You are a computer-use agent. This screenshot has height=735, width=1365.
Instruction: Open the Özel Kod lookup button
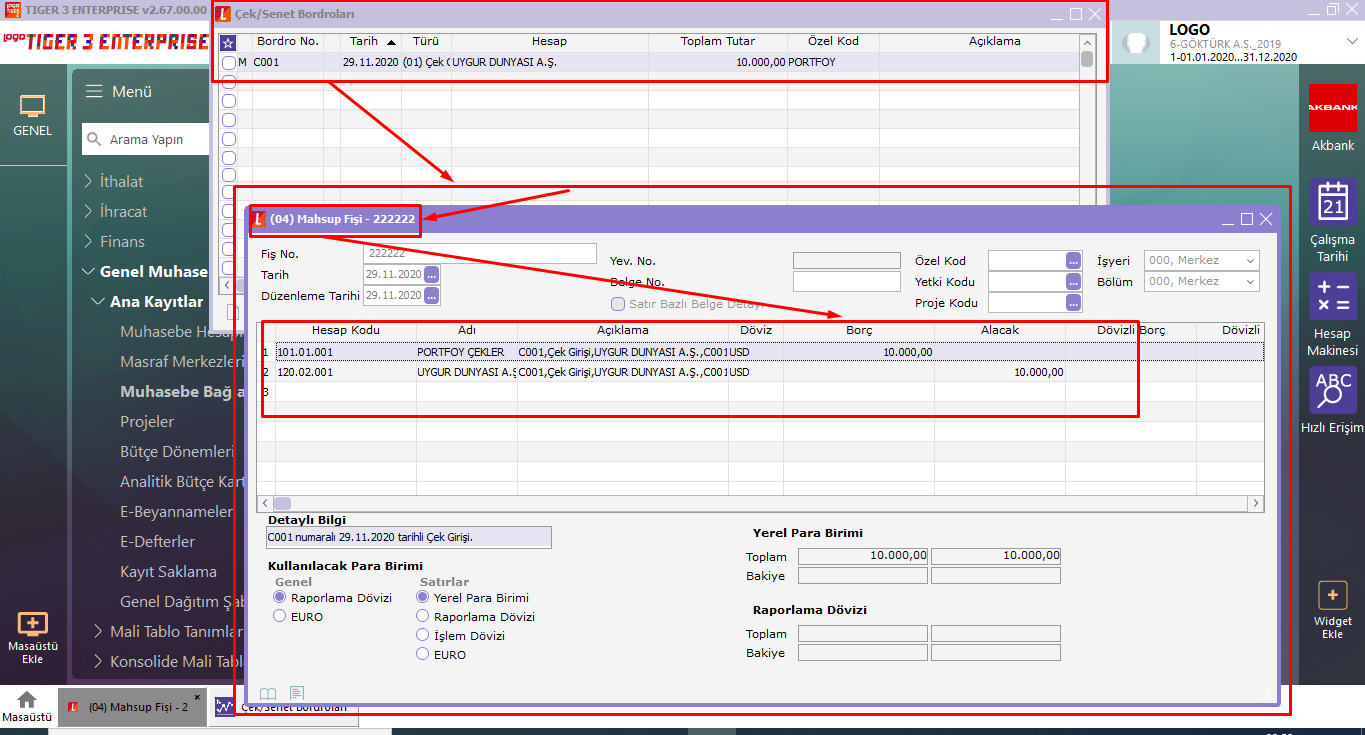[x=1074, y=260]
